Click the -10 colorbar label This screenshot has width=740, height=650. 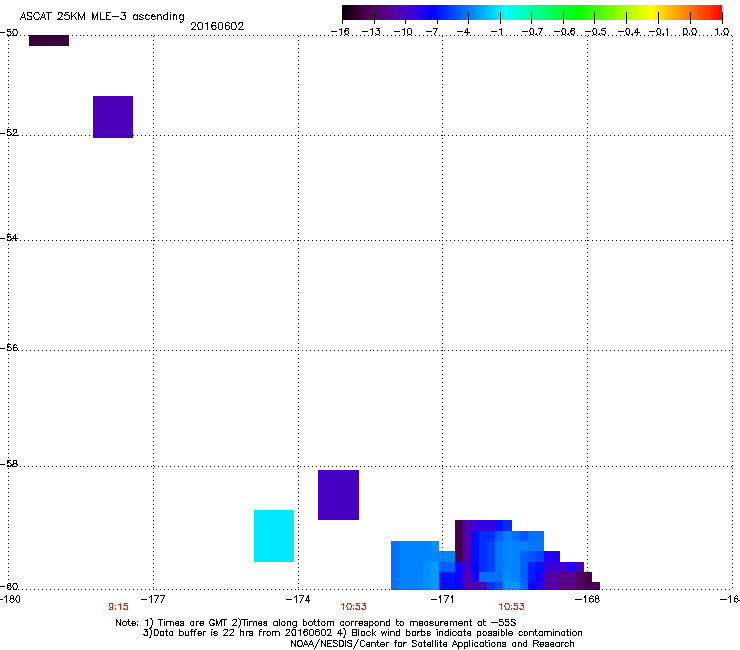pos(403,32)
